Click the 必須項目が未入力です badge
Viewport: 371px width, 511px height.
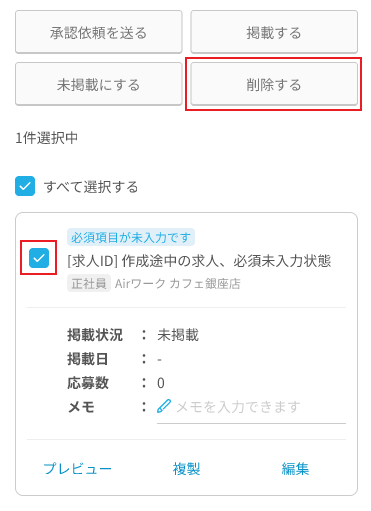(131, 237)
